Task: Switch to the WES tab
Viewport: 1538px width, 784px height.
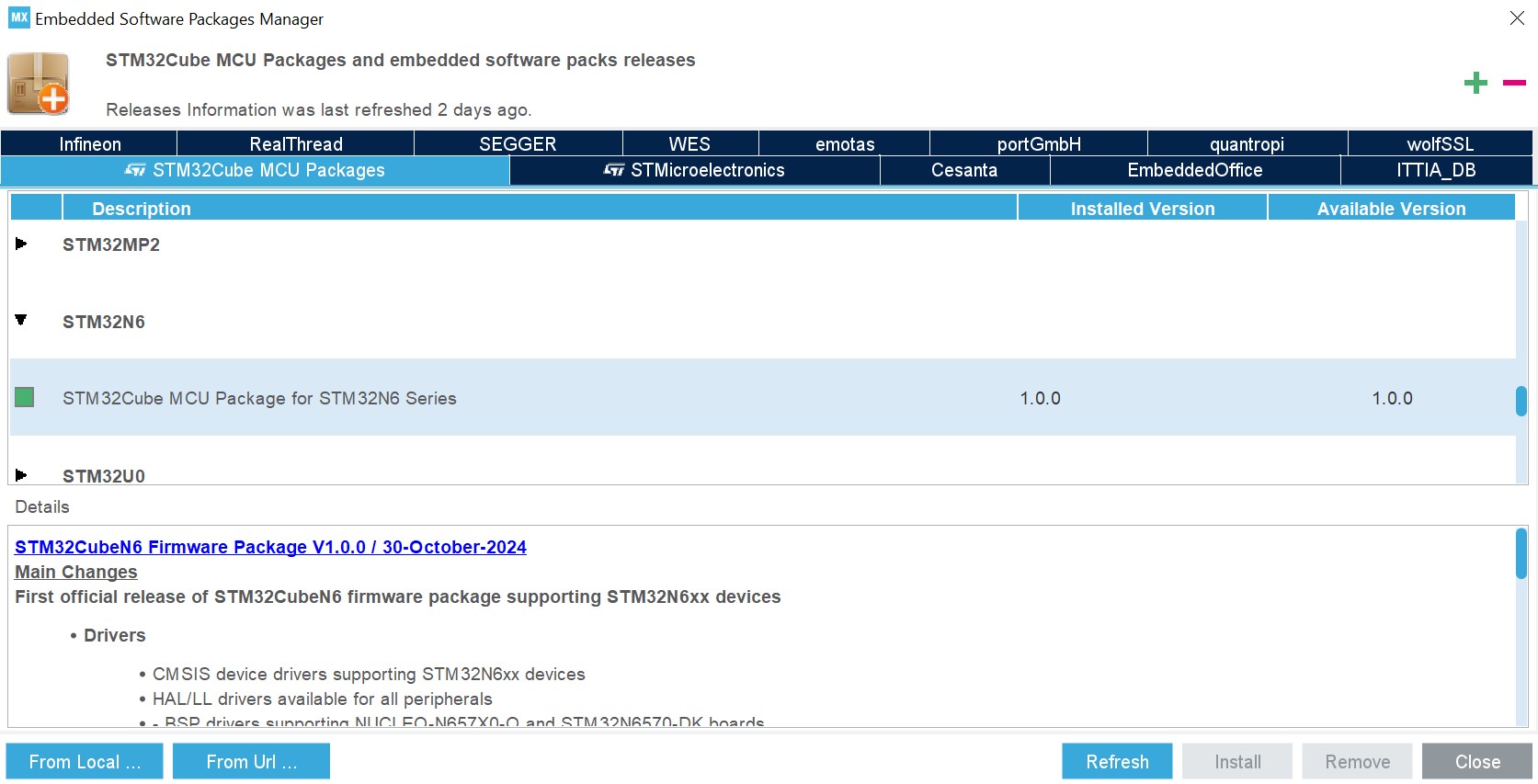Action: pos(689,143)
